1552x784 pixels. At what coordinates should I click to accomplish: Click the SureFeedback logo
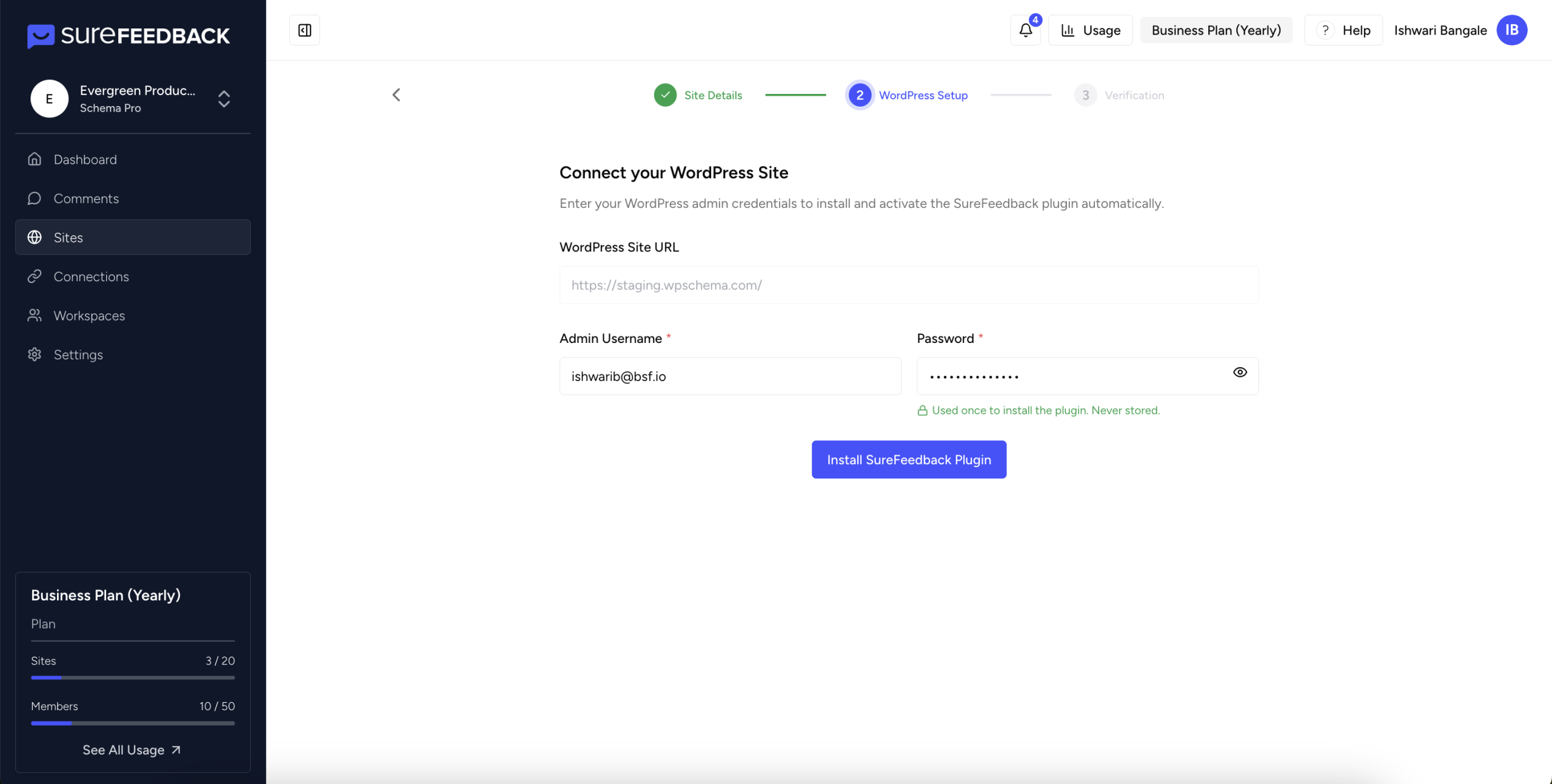129,36
